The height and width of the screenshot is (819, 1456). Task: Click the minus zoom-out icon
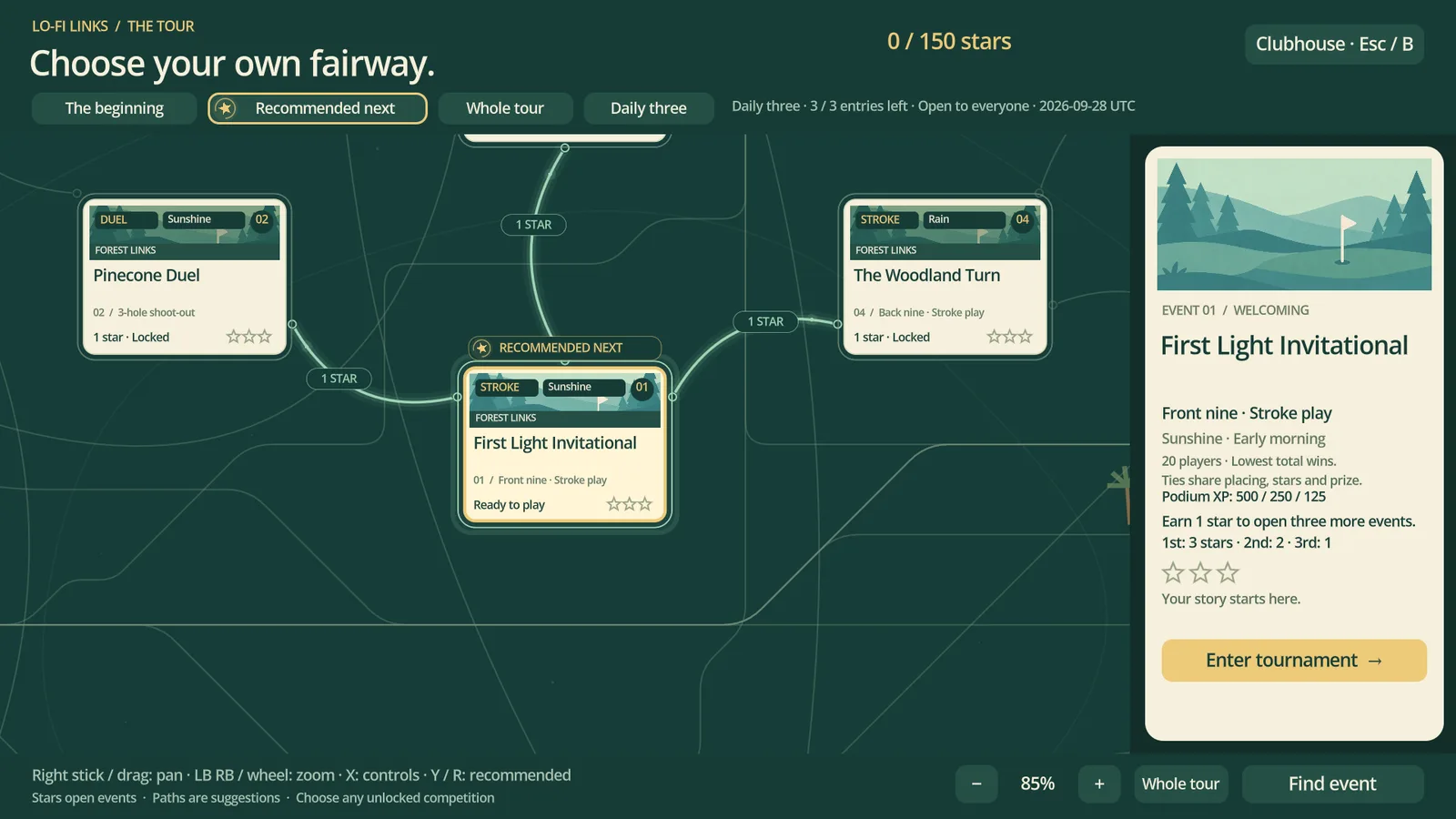click(x=976, y=784)
